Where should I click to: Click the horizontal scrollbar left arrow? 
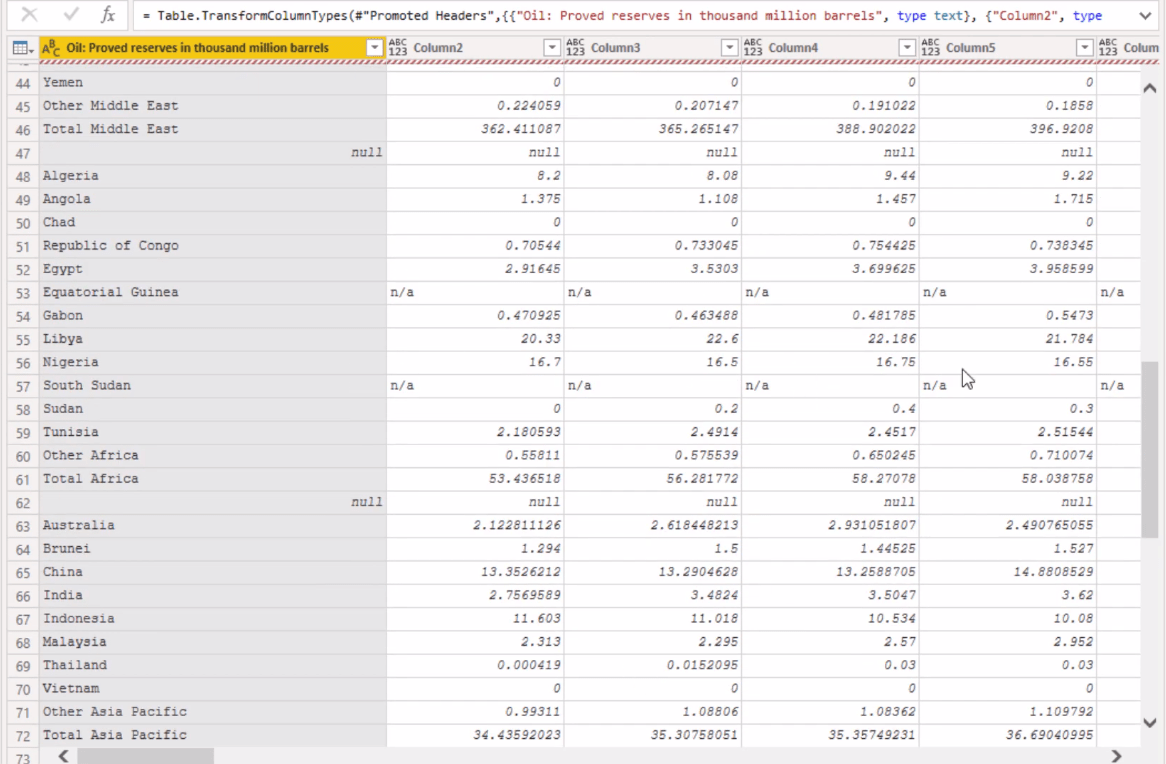point(64,756)
